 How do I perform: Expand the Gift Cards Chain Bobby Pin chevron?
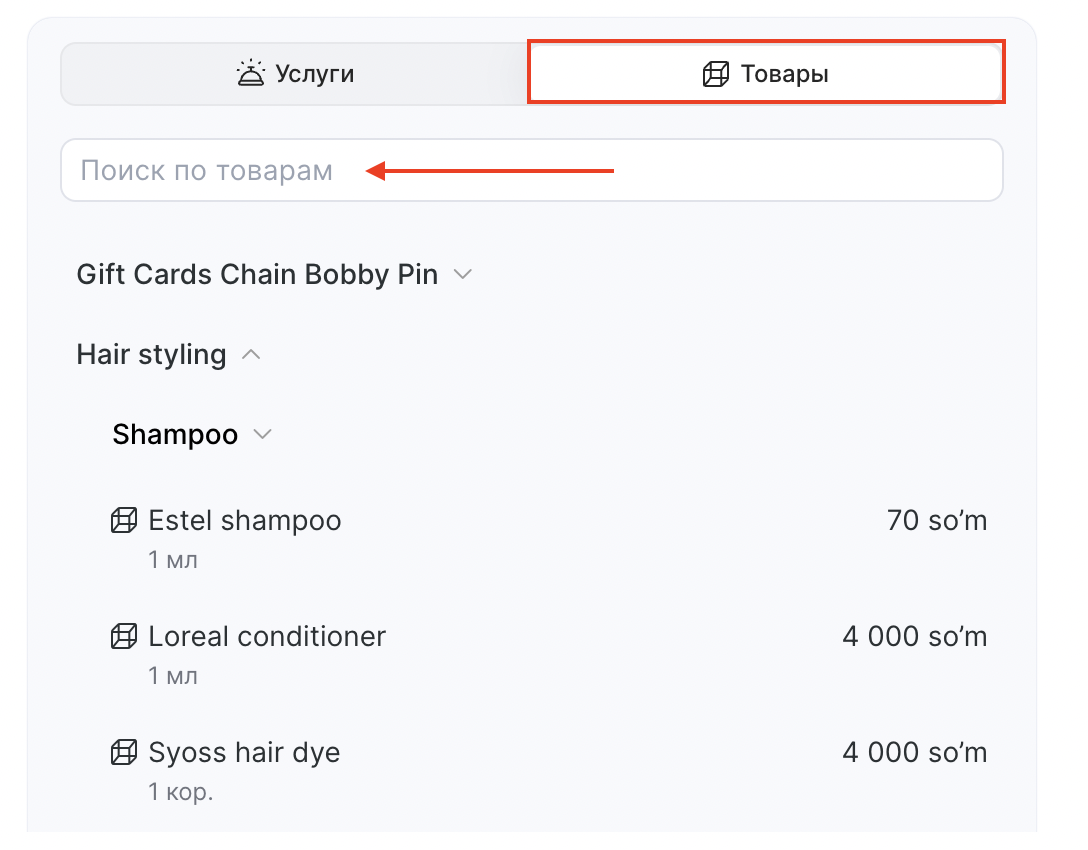(462, 274)
